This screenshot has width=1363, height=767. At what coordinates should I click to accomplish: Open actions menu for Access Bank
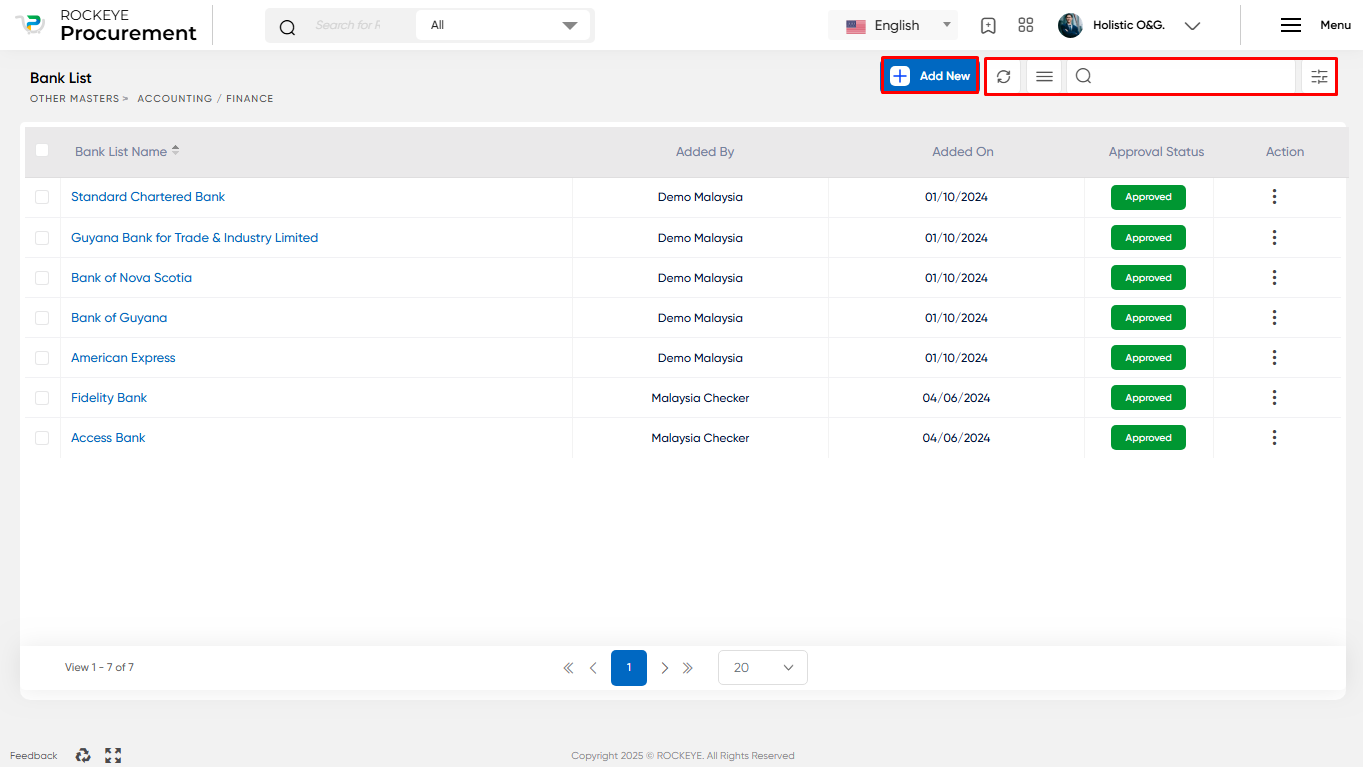(1274, 438)
